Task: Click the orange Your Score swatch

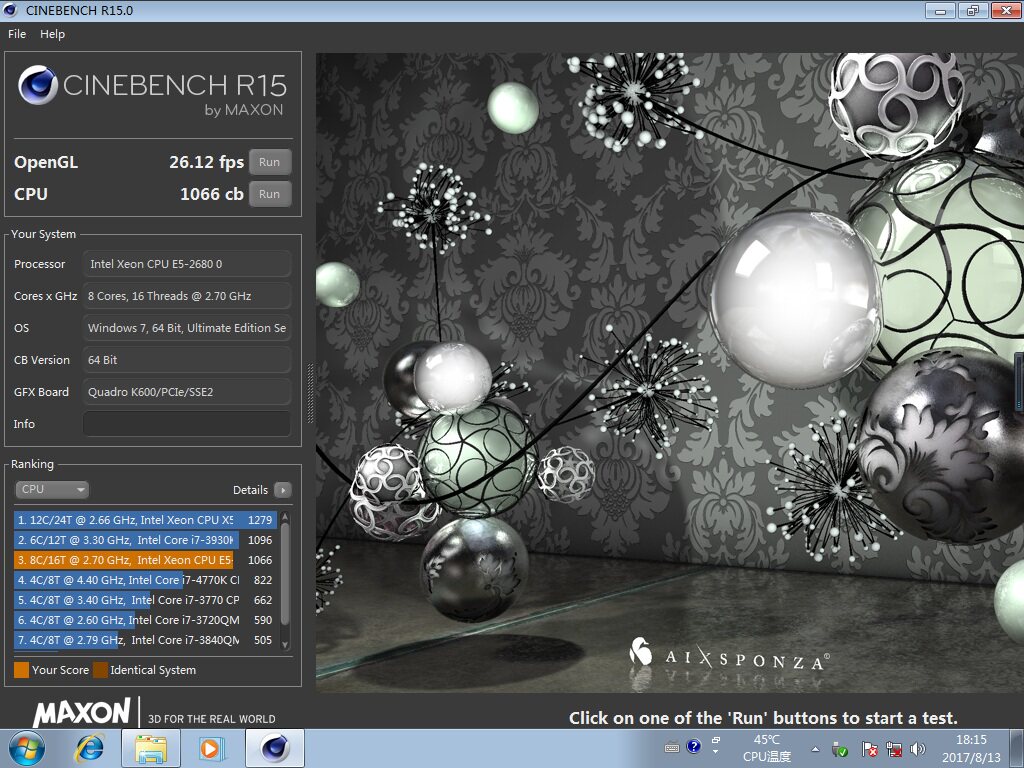Action: [x=22, y=670]
